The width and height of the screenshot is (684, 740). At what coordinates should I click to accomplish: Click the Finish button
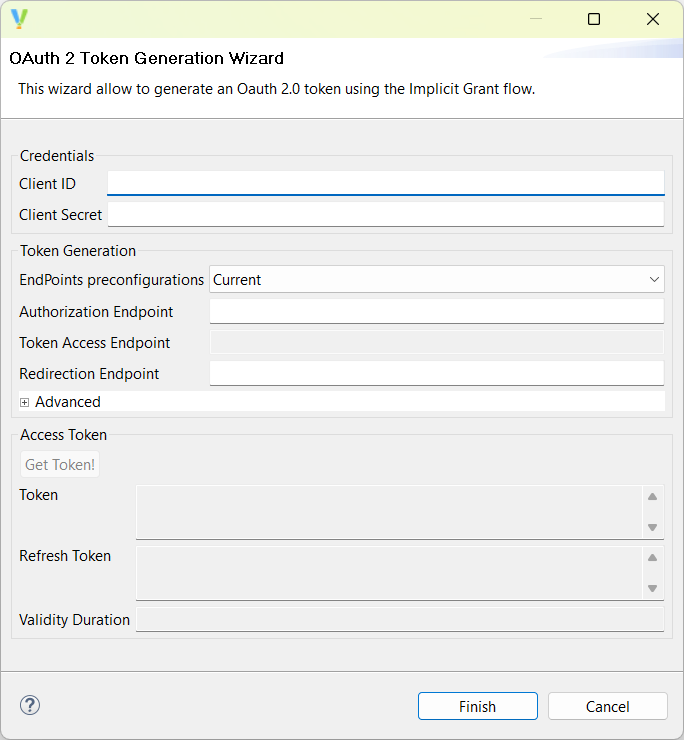[x=478, y=706]
